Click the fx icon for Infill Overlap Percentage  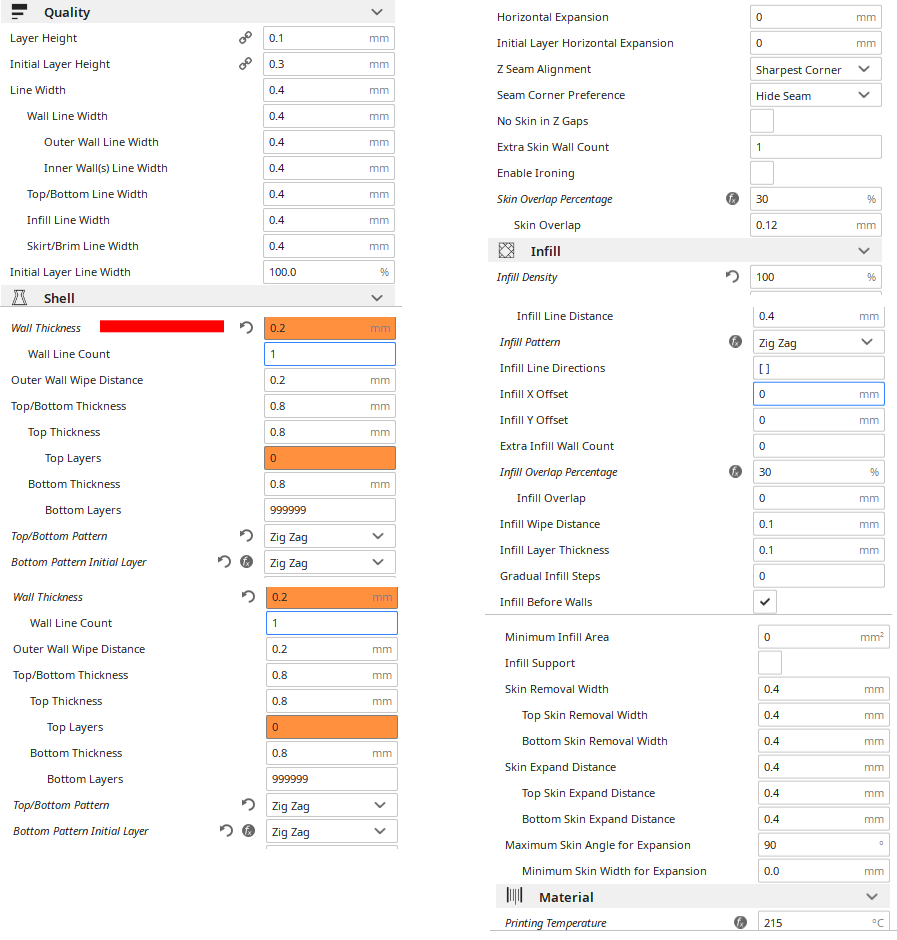click(735, 472)
